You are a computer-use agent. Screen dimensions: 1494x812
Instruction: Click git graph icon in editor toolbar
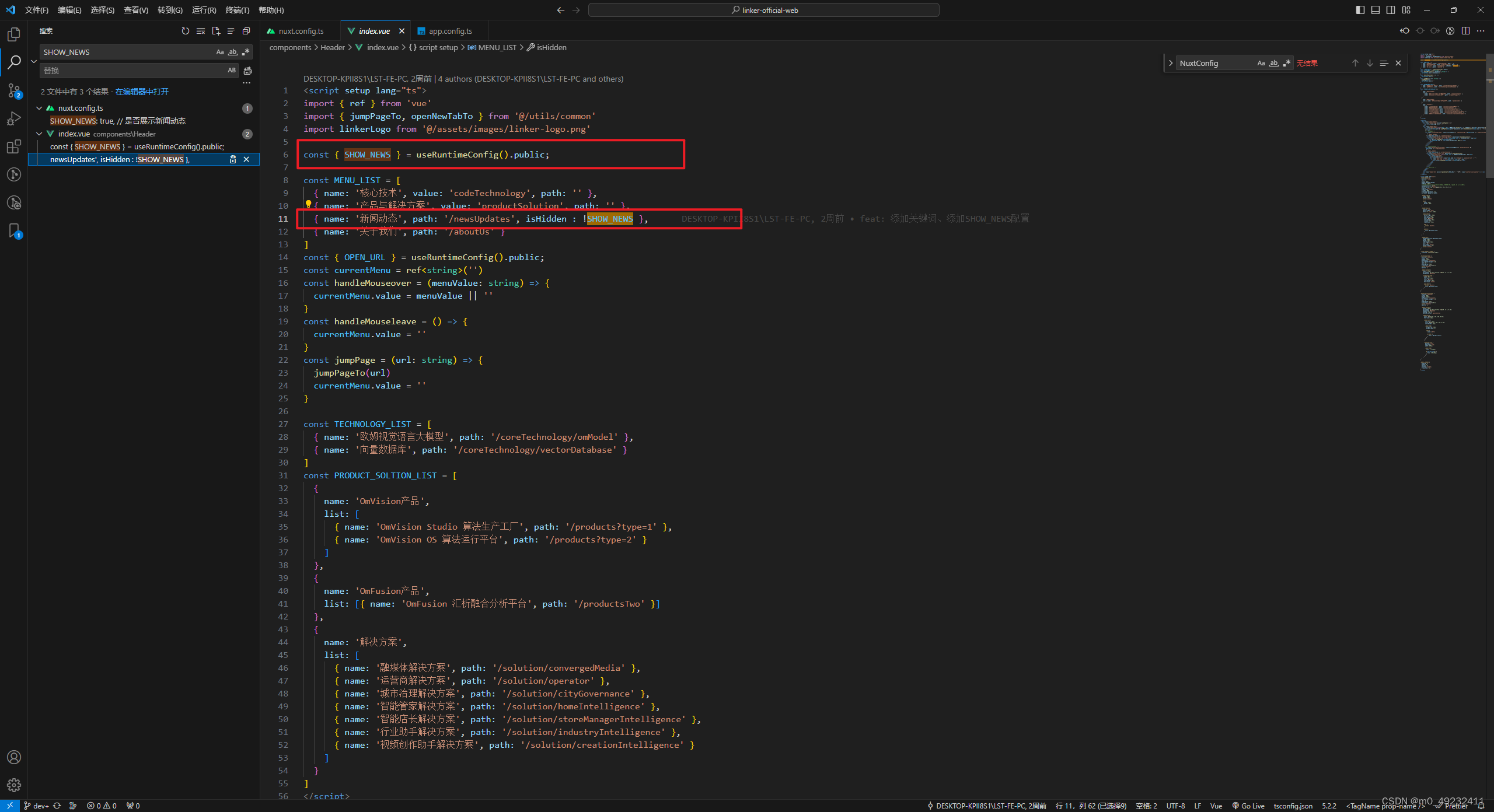tap(1450, 31)
